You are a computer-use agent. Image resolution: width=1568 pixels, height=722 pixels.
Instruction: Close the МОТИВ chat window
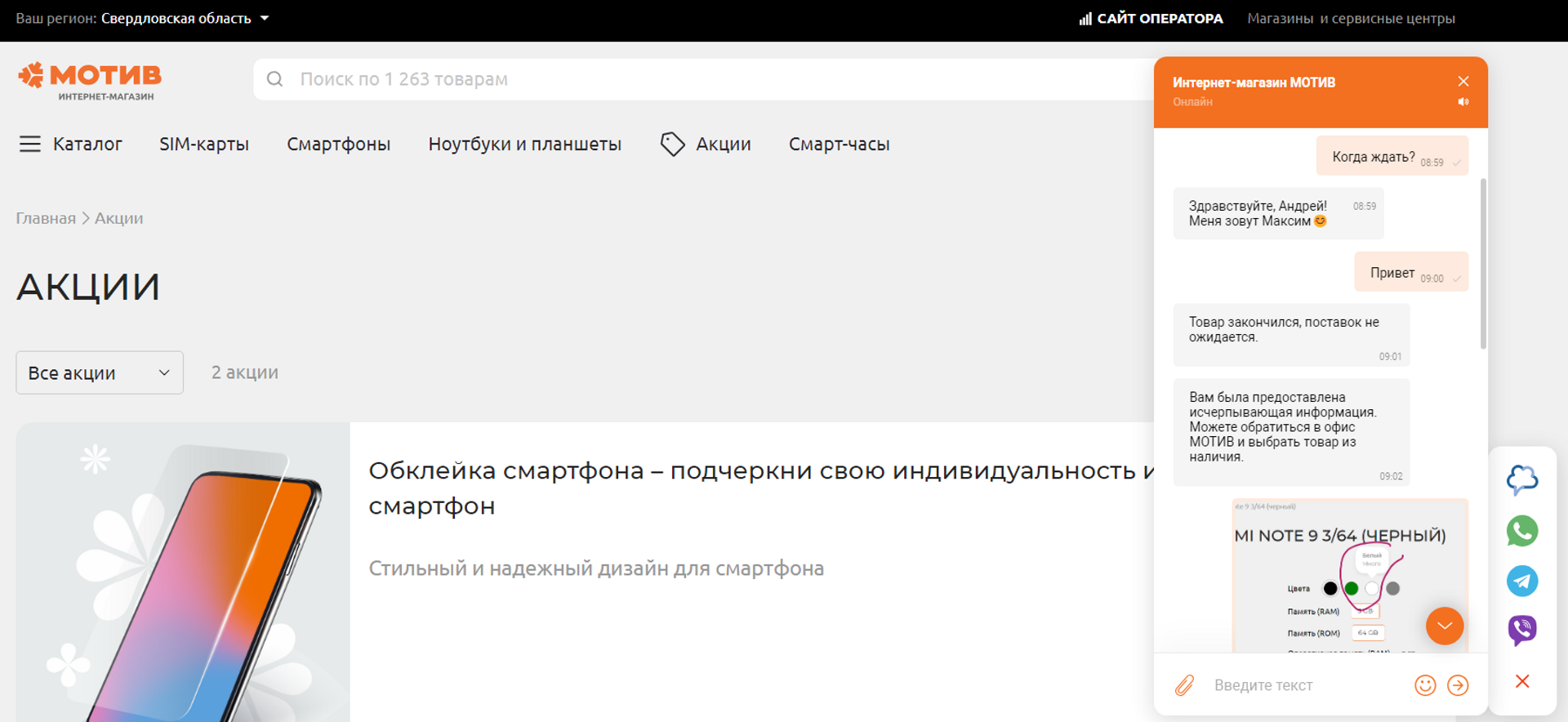(1463, 81)
